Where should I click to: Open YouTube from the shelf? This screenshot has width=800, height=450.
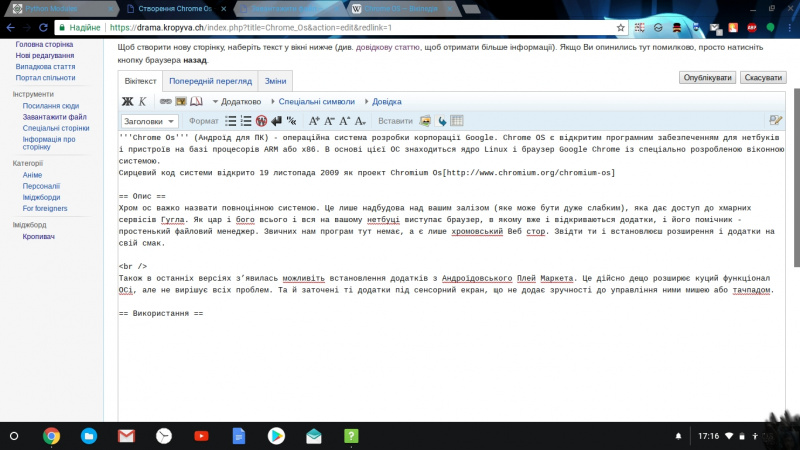pyautogui.click(x=201, y=436)
